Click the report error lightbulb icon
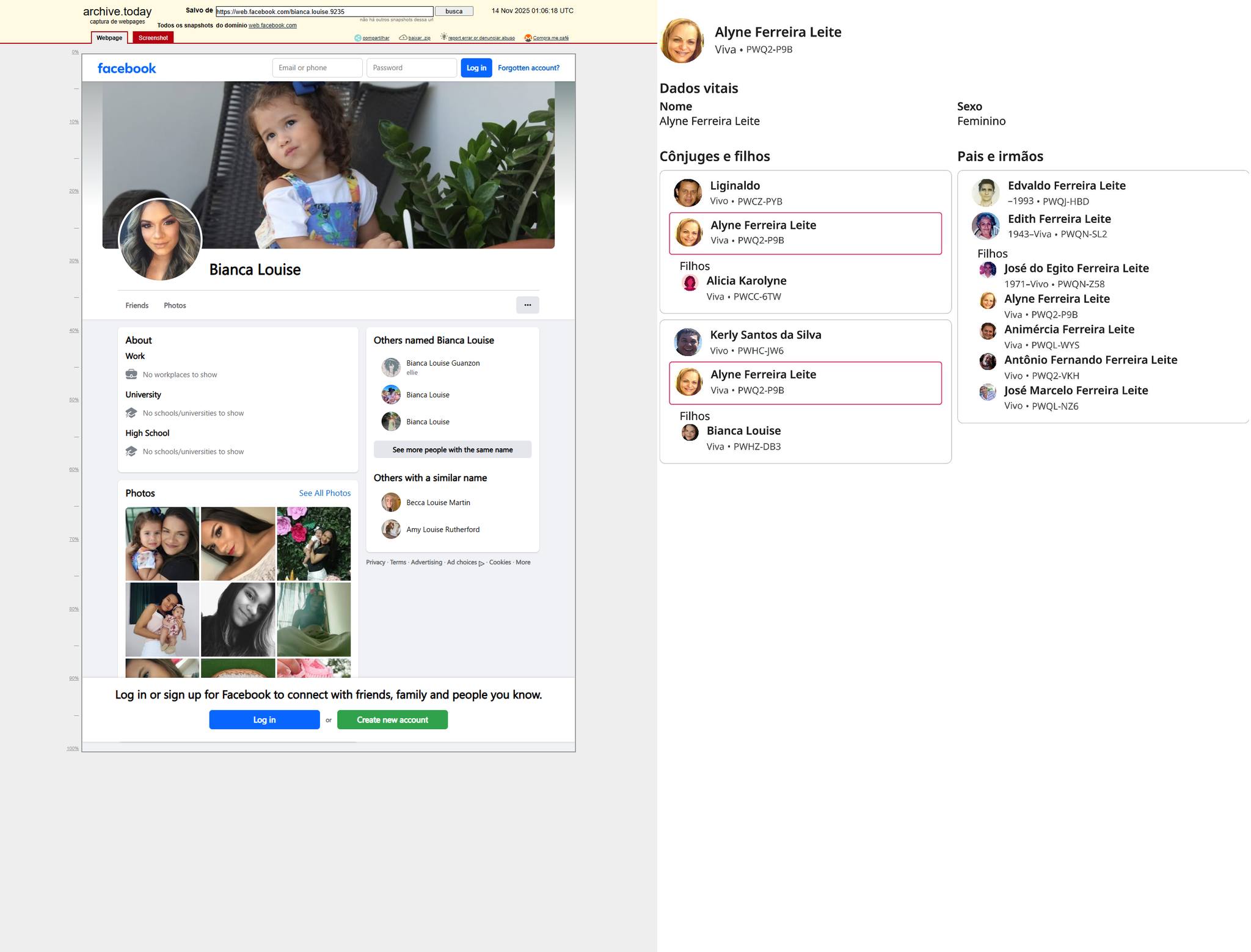1251x952 pixels. [444, 37]
